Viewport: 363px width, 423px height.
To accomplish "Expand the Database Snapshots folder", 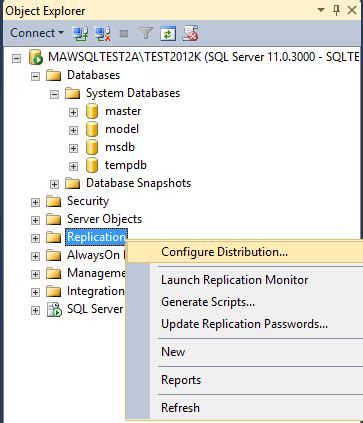I will 54,184.
